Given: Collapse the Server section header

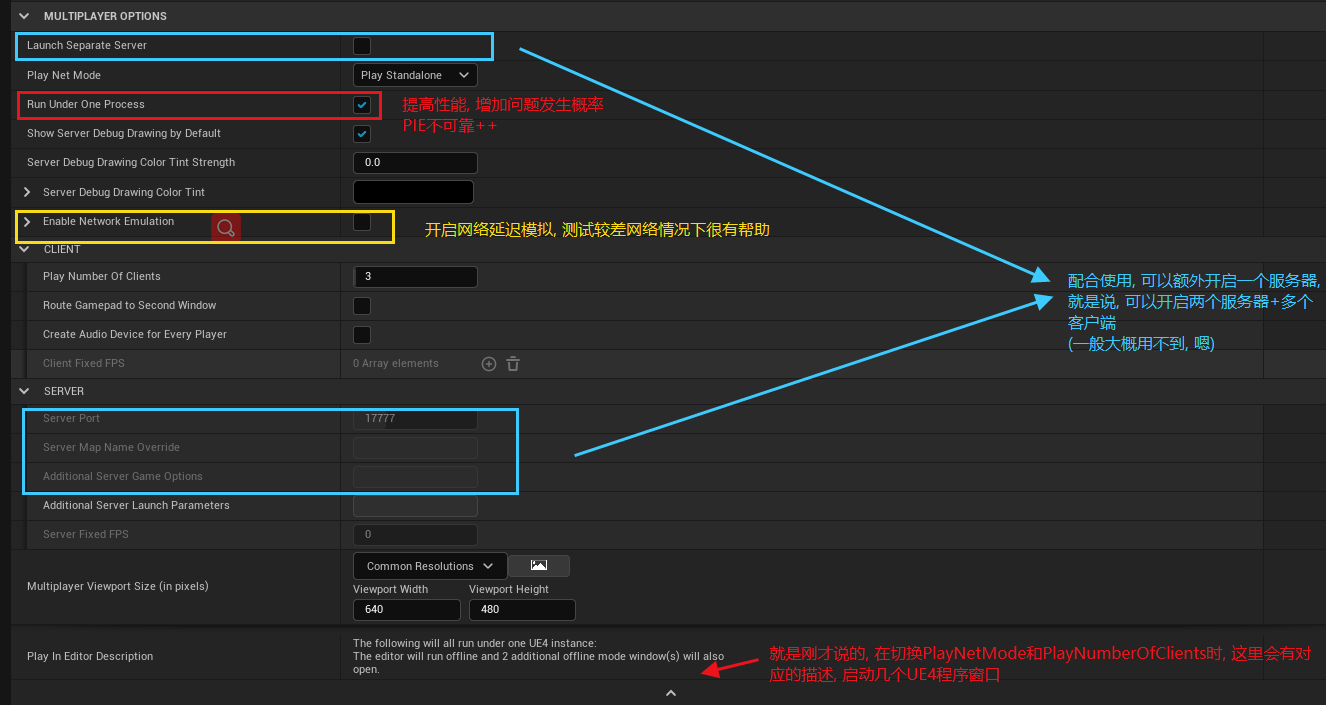Looking at the screenshot, I should point(24,390).
